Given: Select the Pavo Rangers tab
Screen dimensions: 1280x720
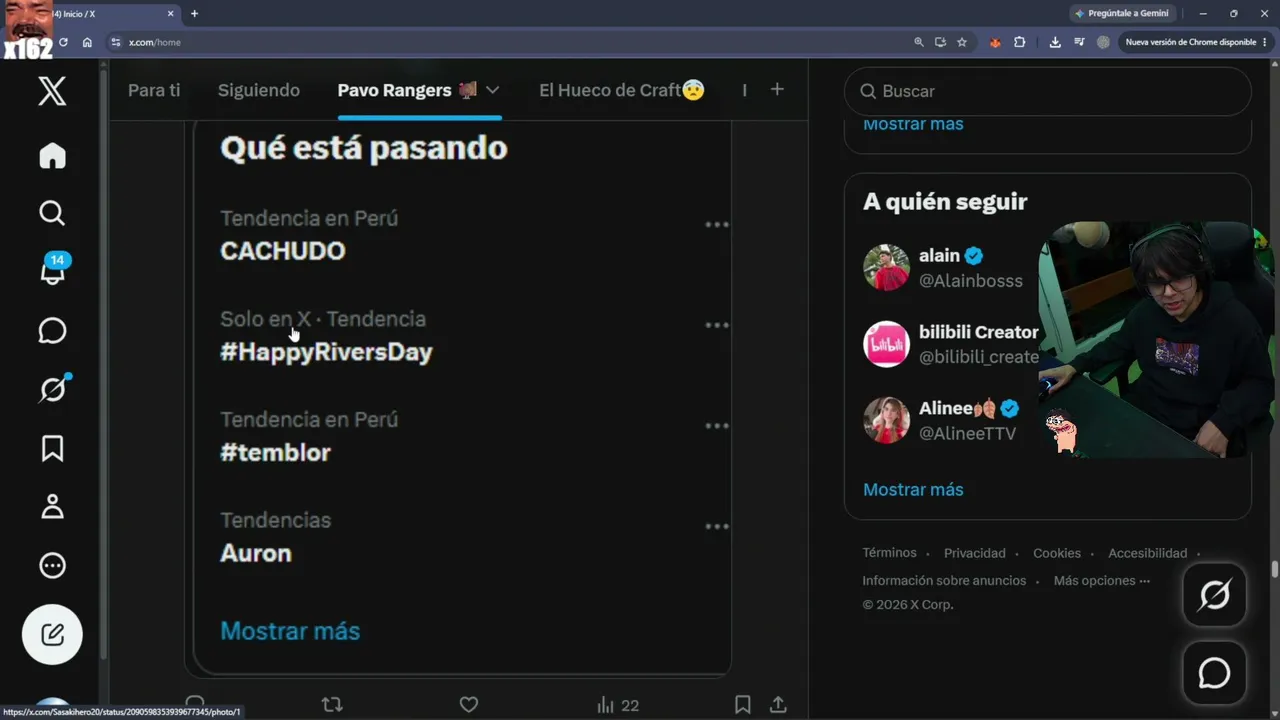Looking at the screenshot, I should [x=407, y=90].
